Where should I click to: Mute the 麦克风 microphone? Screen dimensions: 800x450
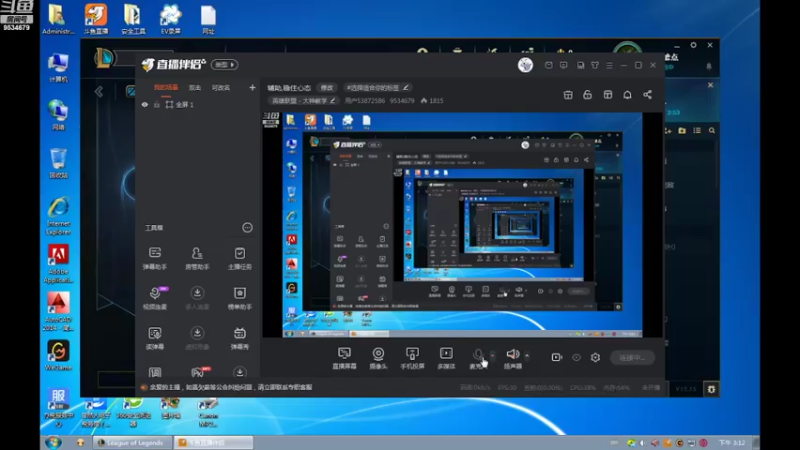click(478, 358)
